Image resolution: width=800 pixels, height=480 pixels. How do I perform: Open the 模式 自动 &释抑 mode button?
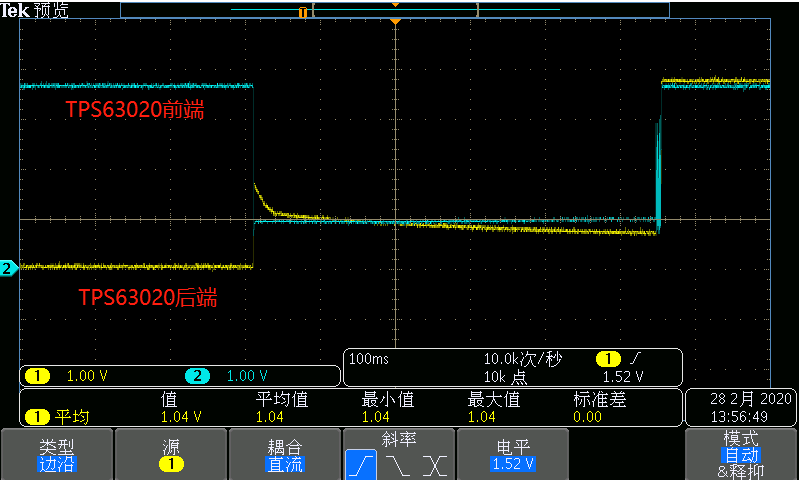click(x=741, y=455)
